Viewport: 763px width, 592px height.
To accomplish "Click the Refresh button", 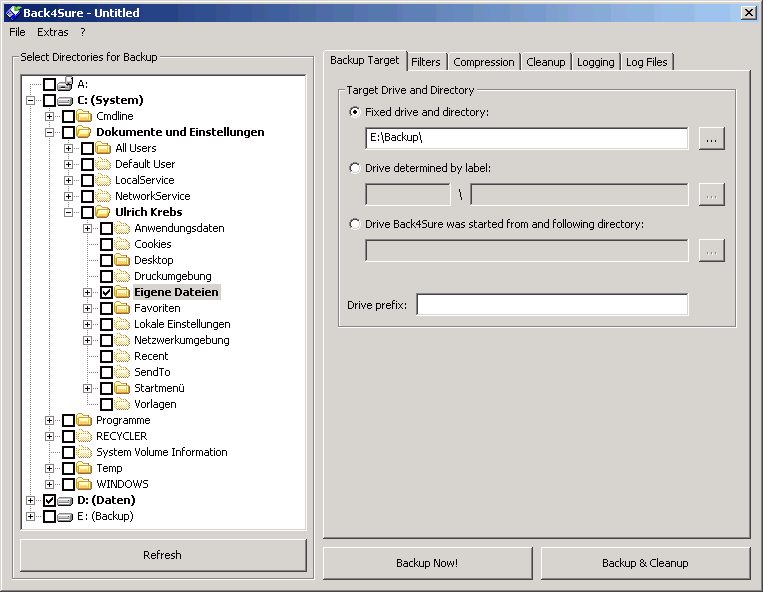I will tap(163, 555).
